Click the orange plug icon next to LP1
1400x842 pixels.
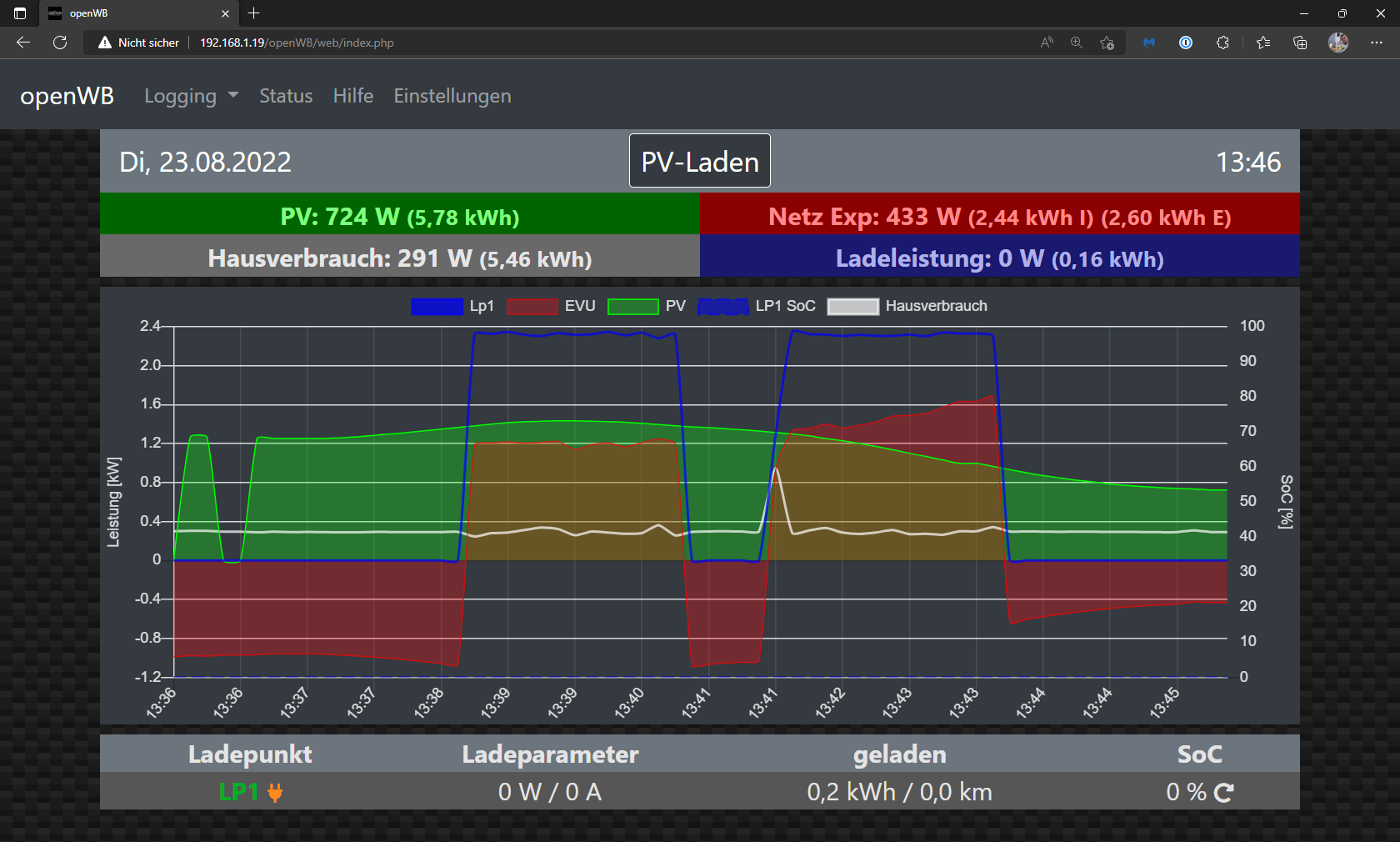[275, 793]
